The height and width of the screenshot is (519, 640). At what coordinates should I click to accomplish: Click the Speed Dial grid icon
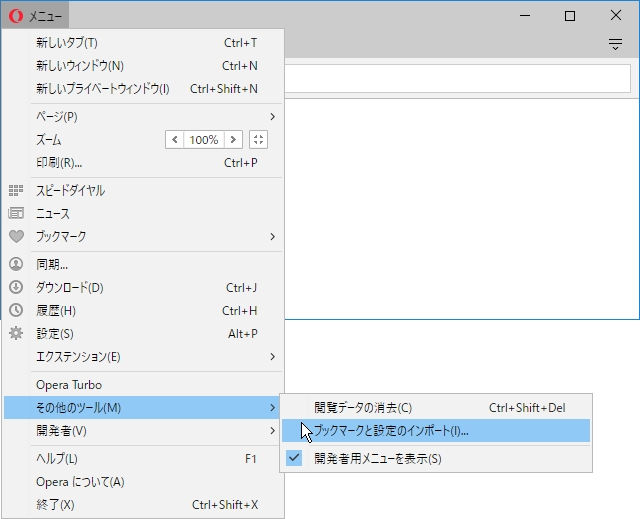point(16,190)
